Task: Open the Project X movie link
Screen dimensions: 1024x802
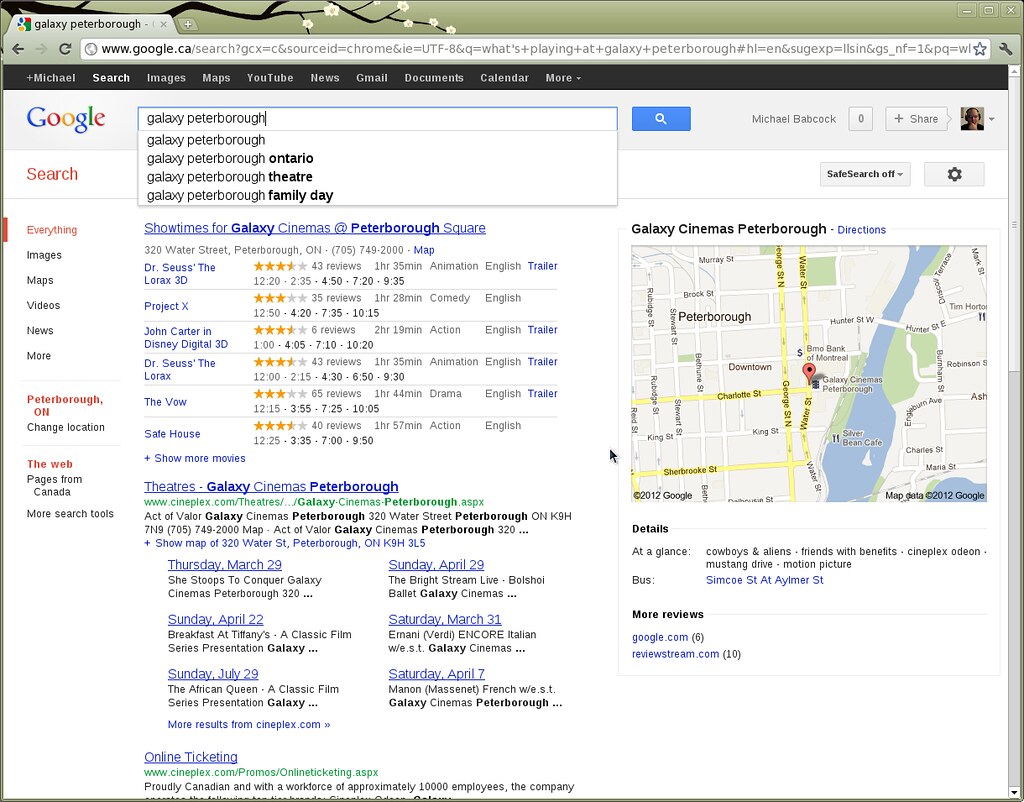Action: point(166,306)
